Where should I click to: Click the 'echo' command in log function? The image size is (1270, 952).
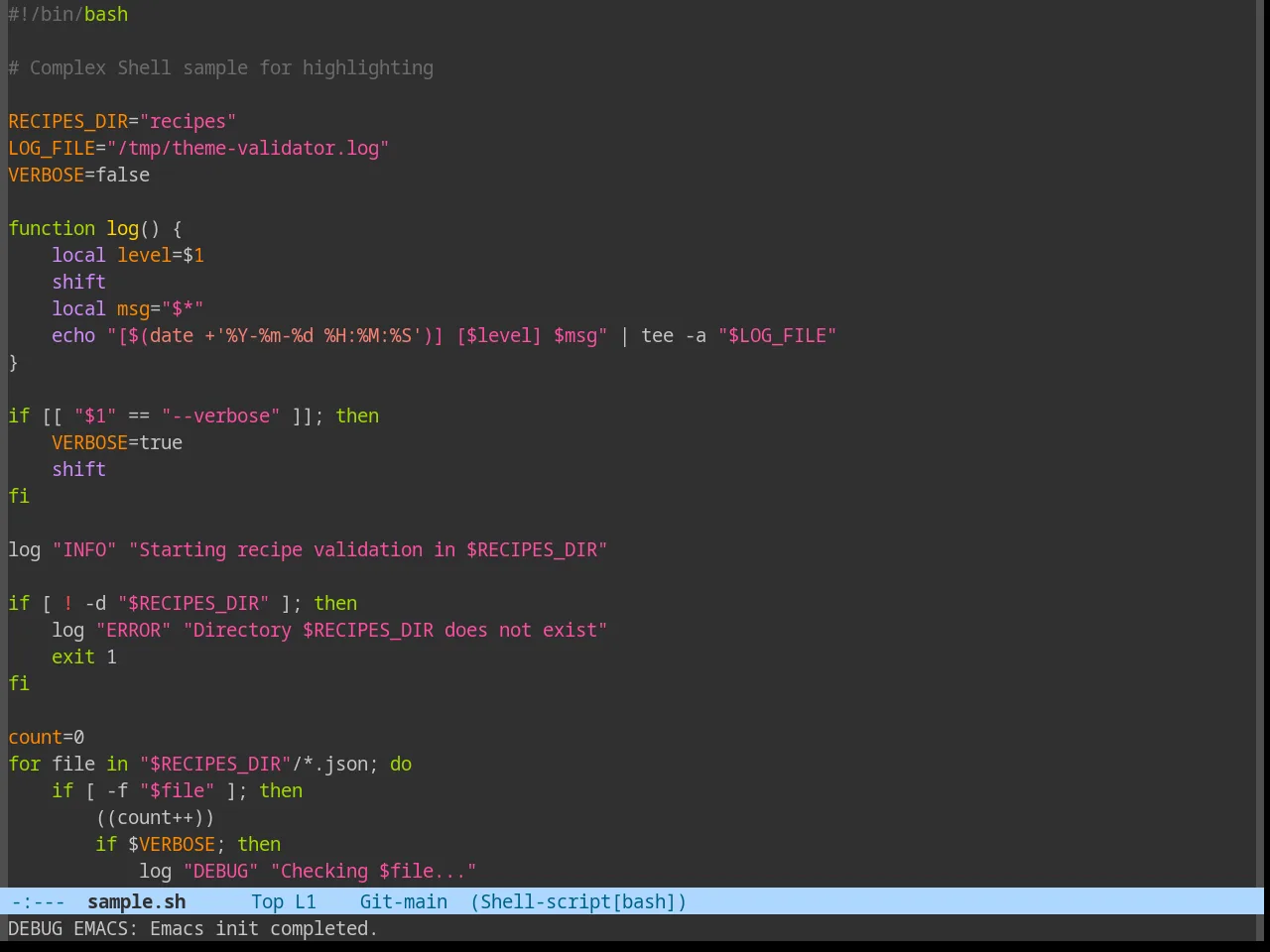(73, 335)
